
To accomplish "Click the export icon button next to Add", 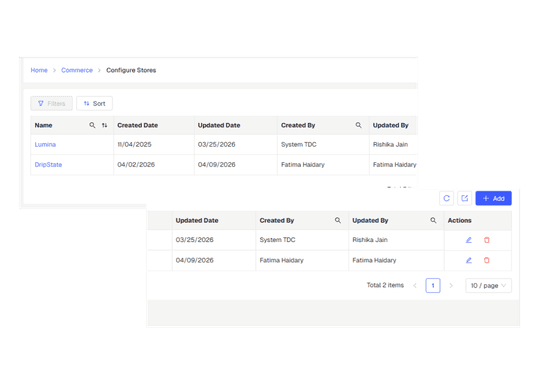I will [x=465, y=198].
